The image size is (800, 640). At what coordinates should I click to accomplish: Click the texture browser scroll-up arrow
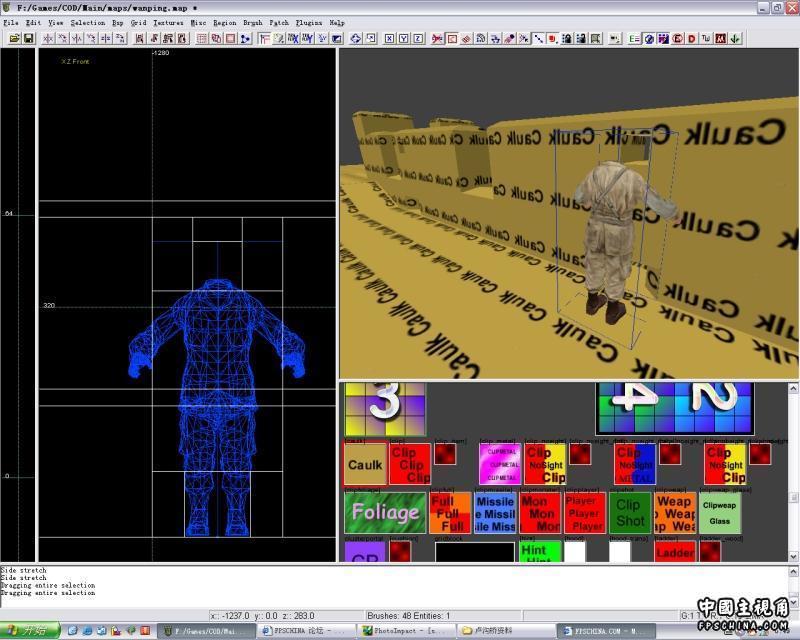tap(793, 388)
